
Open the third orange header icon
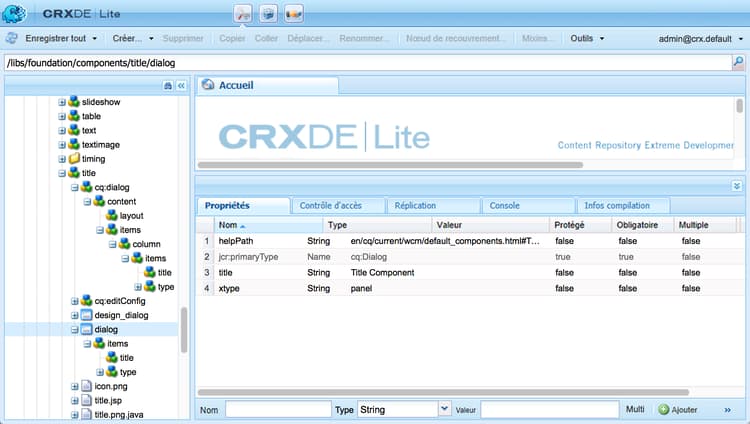(x=294, y=13)
